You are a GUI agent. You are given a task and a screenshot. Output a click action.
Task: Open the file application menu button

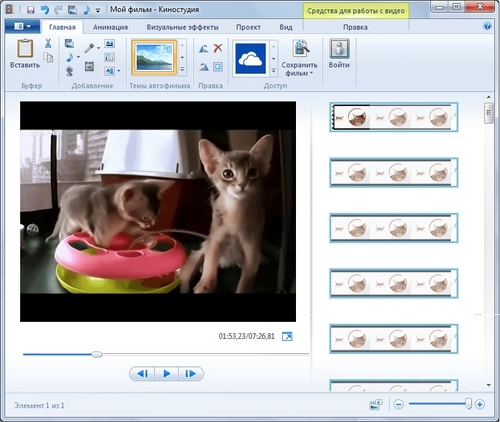tap(22, 26)
